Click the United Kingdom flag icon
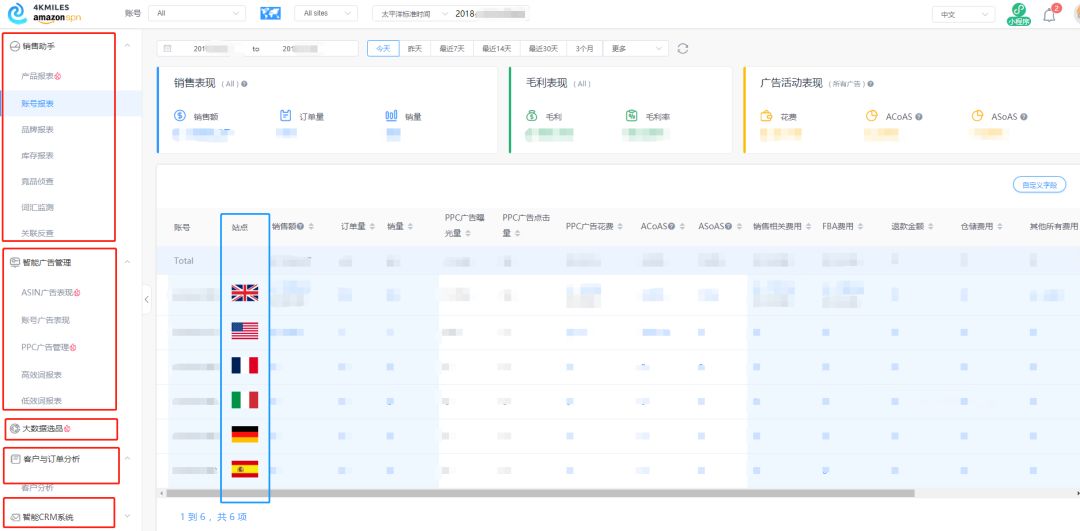 (244, 293)
